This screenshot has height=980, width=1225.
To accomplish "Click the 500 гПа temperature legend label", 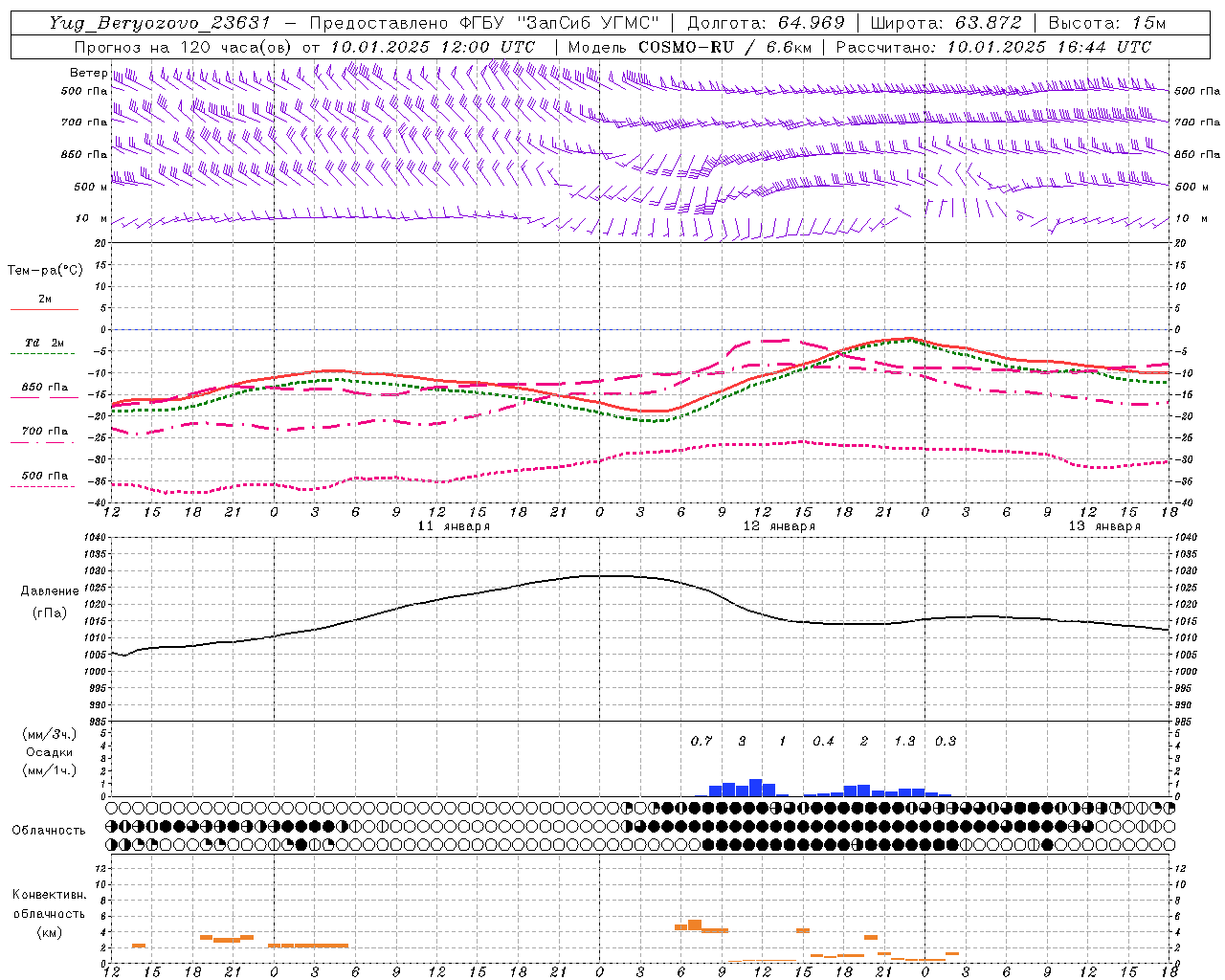I will (x=45, y=476).
